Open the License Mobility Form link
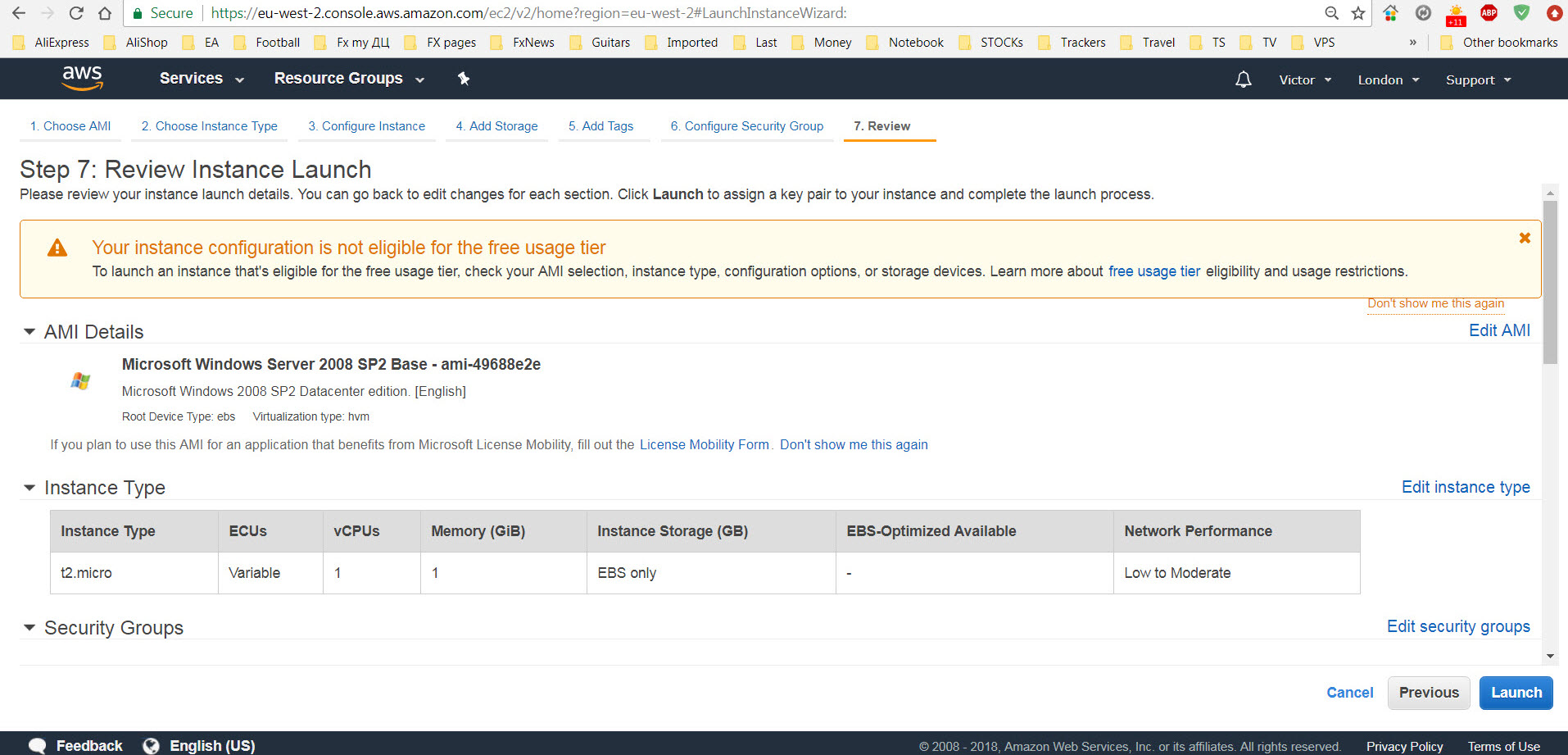The width and height of the screenshot is (1568, 755). pos(704,444)
